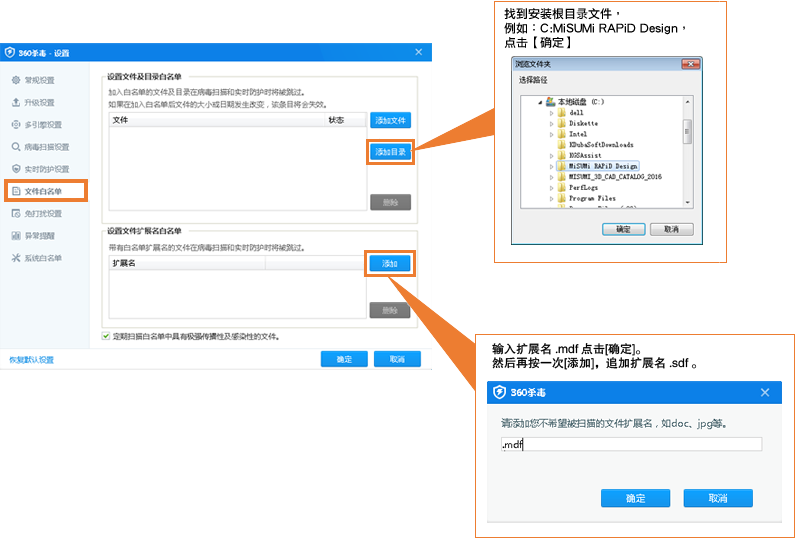Expand the Diskette folder node
The height and width of the screenshot is (539, 796).
click(551, 123)
